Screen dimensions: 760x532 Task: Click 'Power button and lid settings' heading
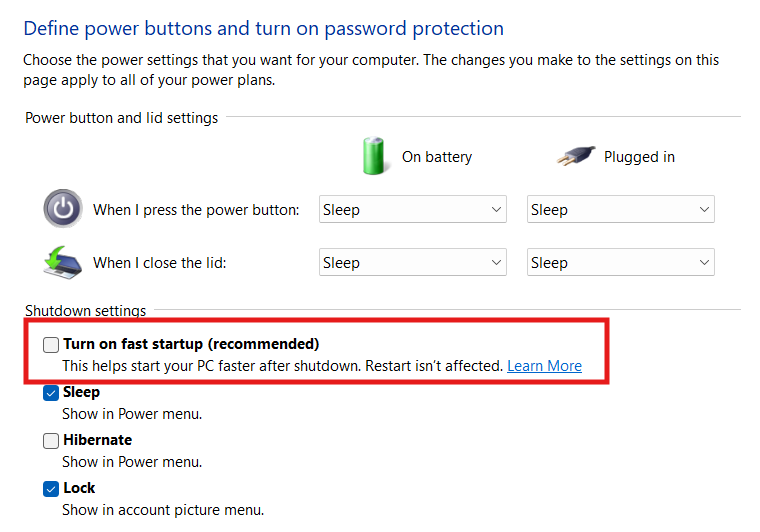click(x=121, y=118)
